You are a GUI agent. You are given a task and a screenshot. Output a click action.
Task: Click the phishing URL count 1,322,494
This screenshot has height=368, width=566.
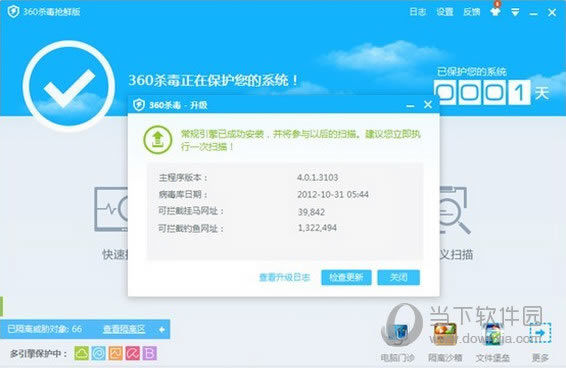[x=317, y=228]
